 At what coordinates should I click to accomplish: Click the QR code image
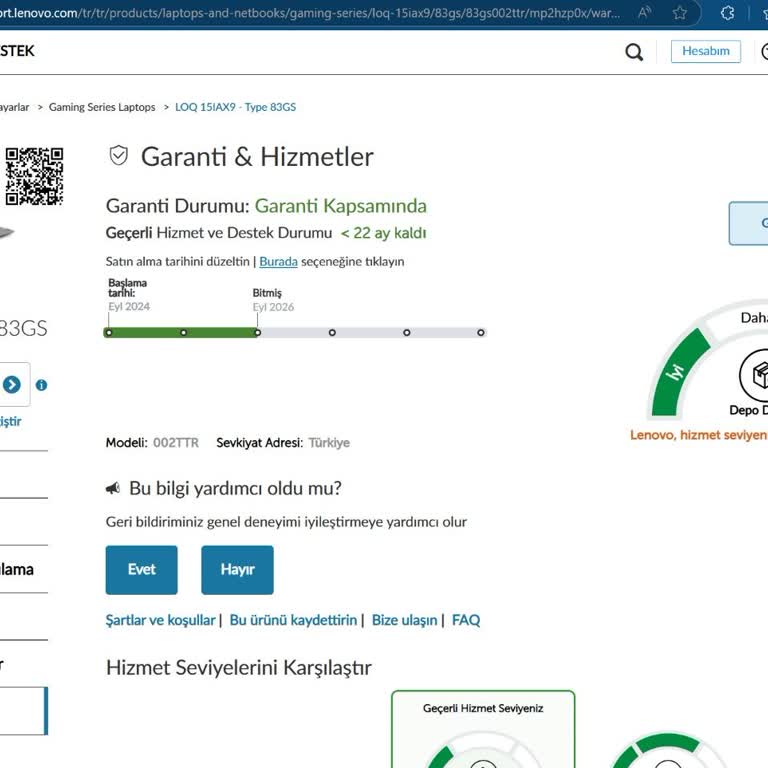click(x=34, y=176)
